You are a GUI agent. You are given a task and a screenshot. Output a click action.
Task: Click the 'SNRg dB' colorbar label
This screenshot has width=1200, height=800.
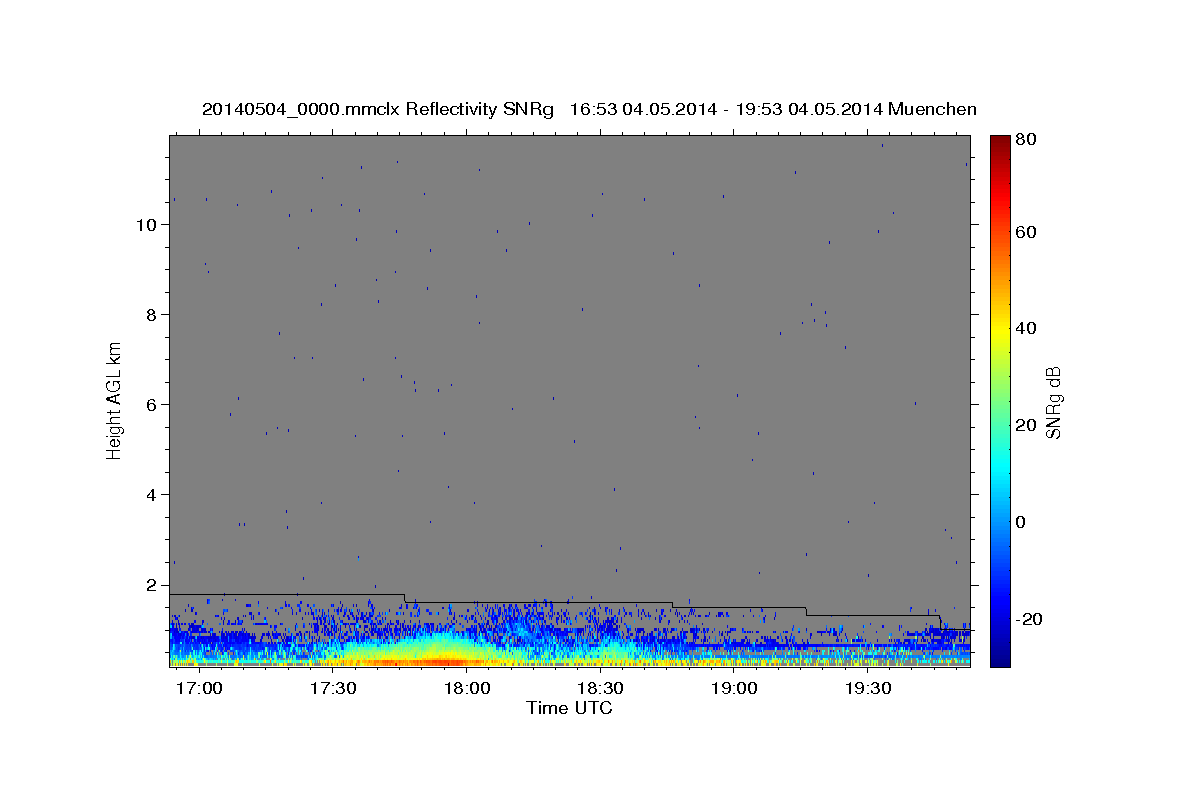coord(1053,402)
